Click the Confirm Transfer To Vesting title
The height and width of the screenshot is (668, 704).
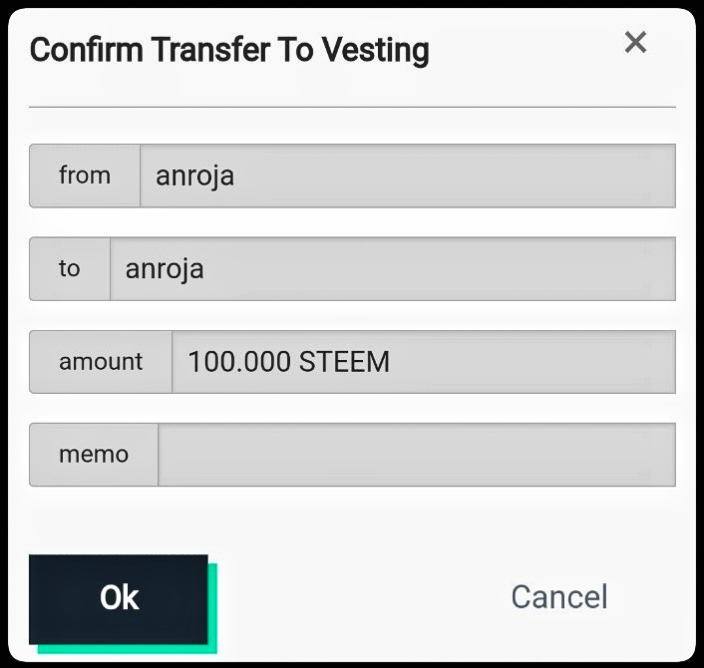click(x=229, y=50)
